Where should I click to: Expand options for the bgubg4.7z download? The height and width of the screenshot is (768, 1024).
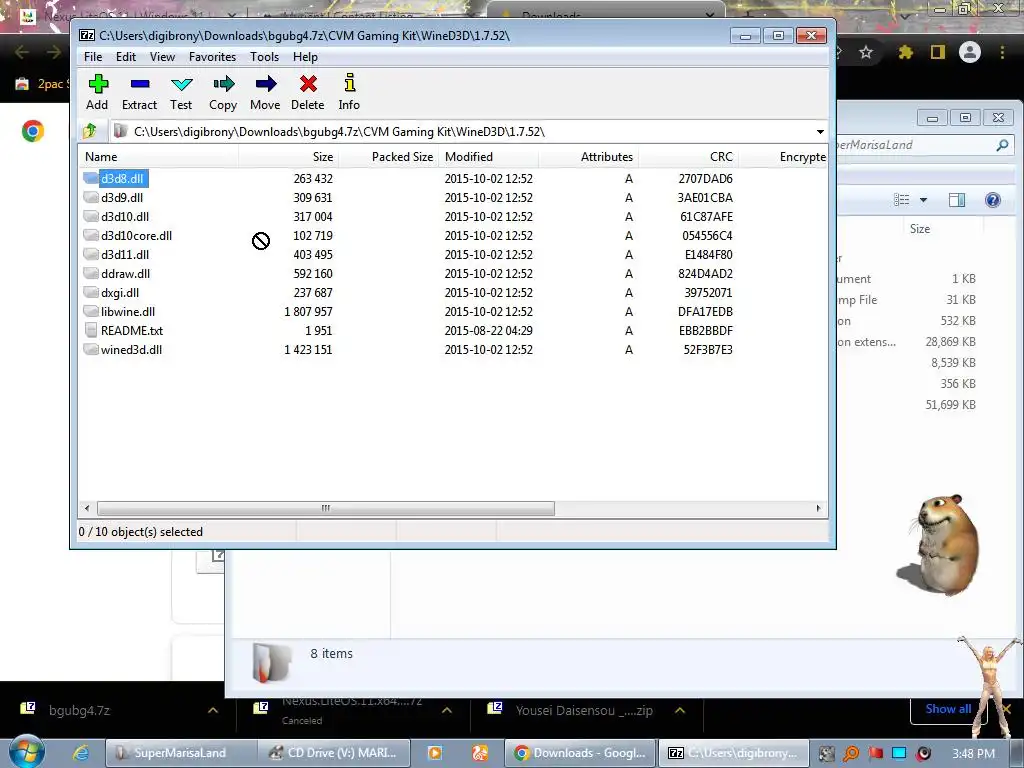click(213, 710)
